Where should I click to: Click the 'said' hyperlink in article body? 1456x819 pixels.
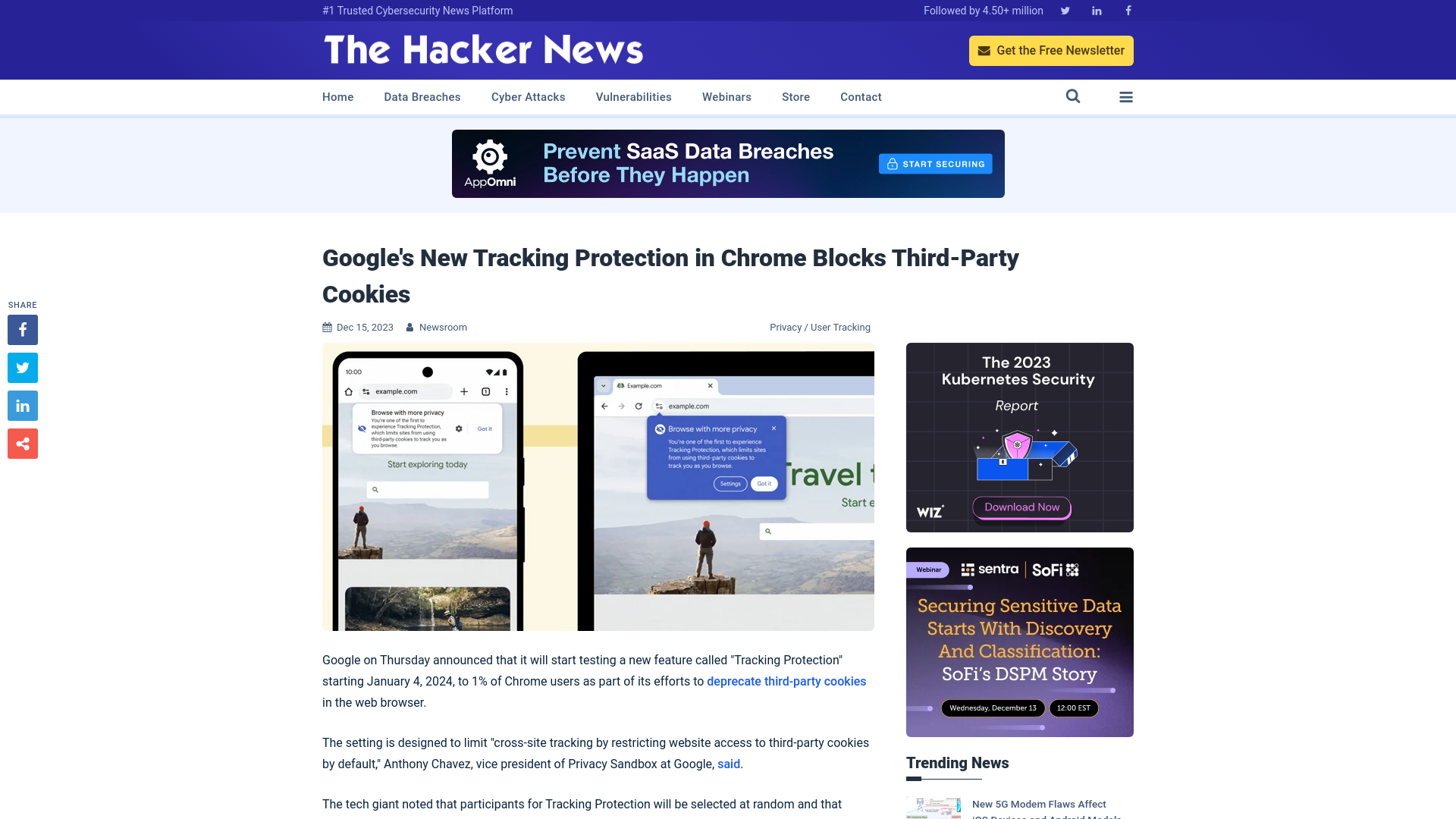[728, 763]
